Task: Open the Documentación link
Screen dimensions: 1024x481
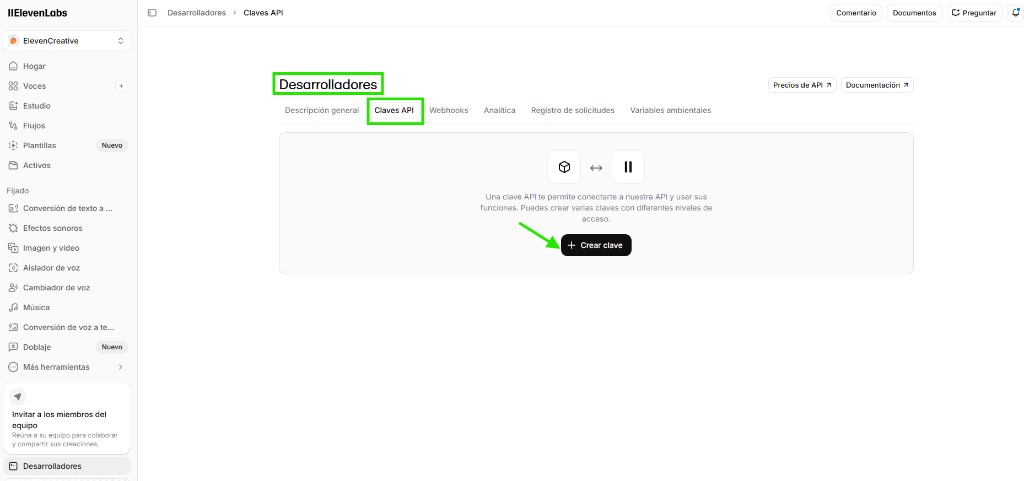Action: pyautogui.click(x=877, y=85)
